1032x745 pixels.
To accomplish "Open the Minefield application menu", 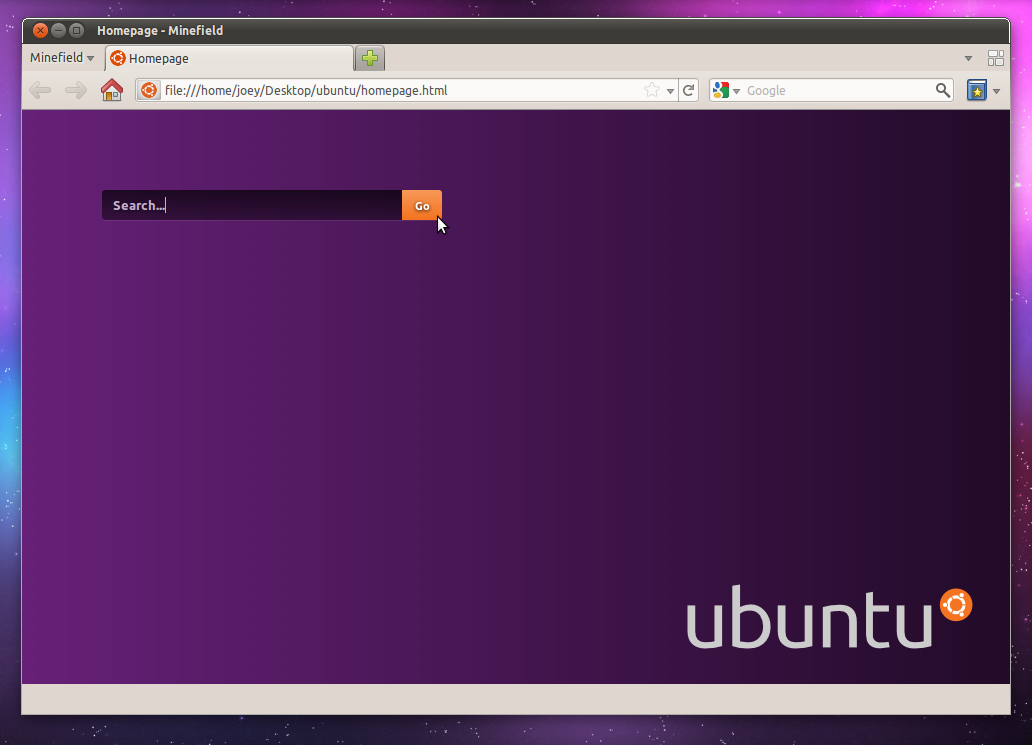I will coord(62,58).
